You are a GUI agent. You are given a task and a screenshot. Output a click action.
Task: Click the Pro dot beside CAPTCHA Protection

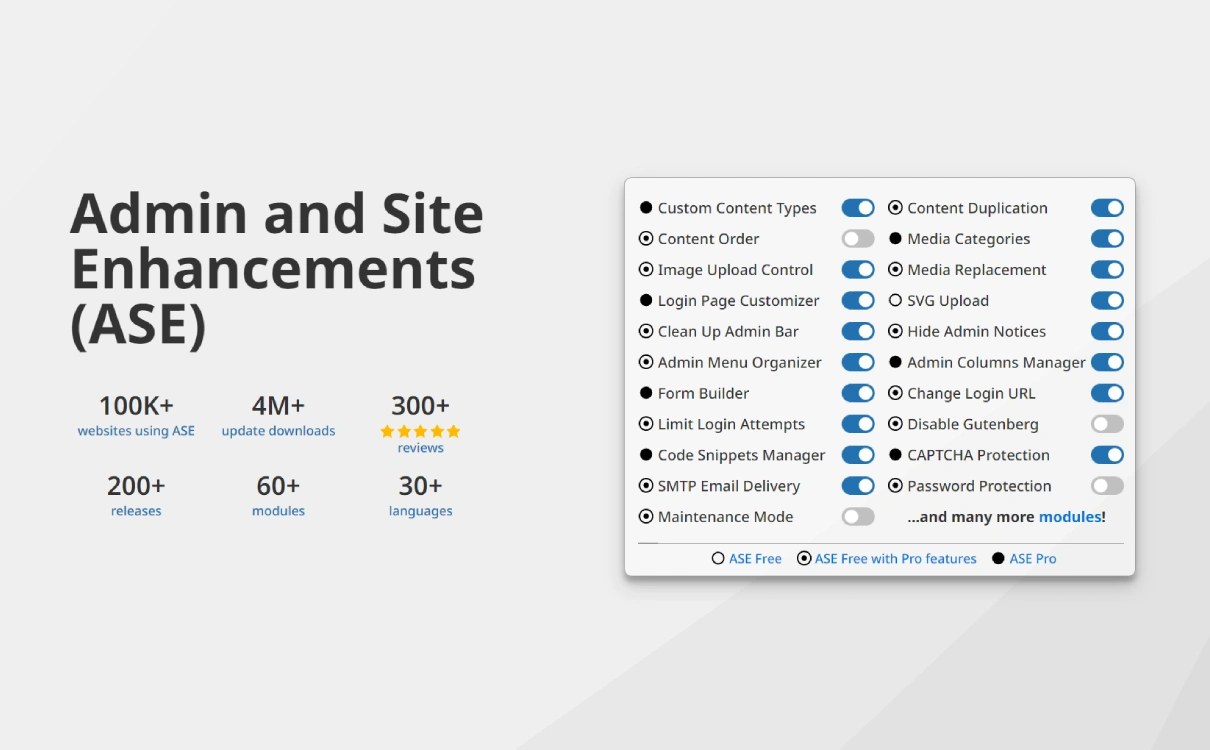pyautogui.click(x=895, y=455)
